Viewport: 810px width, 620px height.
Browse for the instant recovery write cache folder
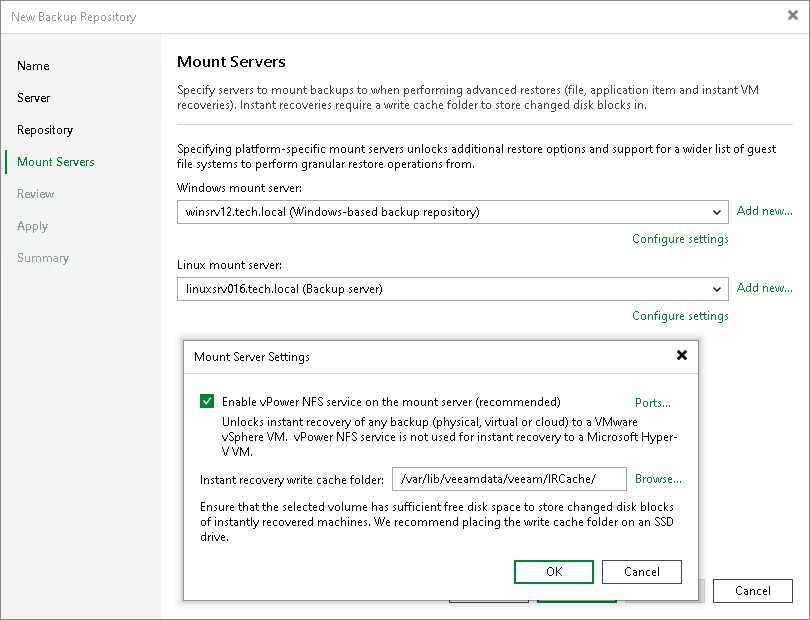pyautogui.click(x=657, y=479)
